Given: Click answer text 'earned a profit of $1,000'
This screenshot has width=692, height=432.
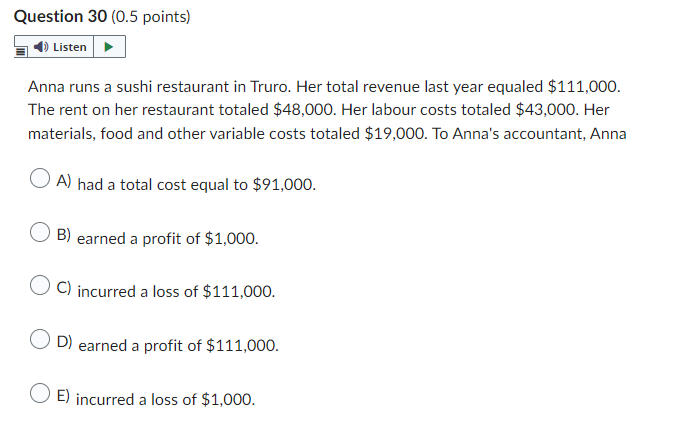Looking at the screenshot, I should pyautogui.click(x=167, y=238).
